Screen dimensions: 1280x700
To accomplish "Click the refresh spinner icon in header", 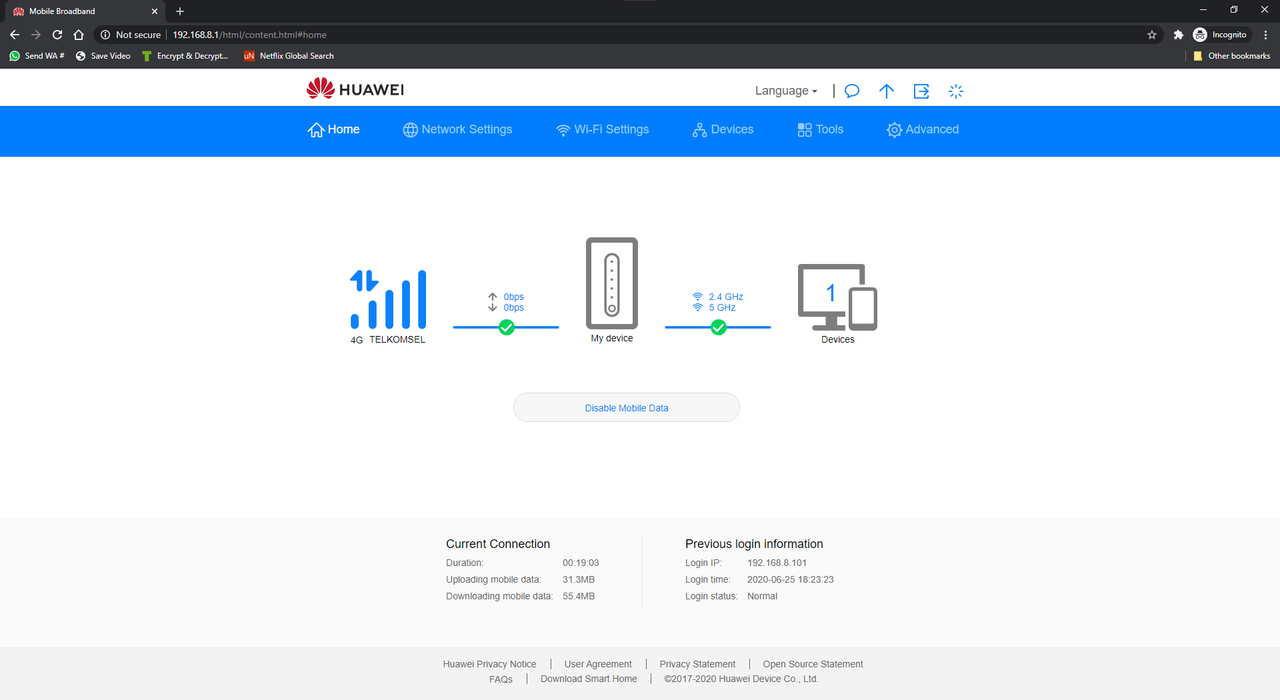I will pos(955,91).
